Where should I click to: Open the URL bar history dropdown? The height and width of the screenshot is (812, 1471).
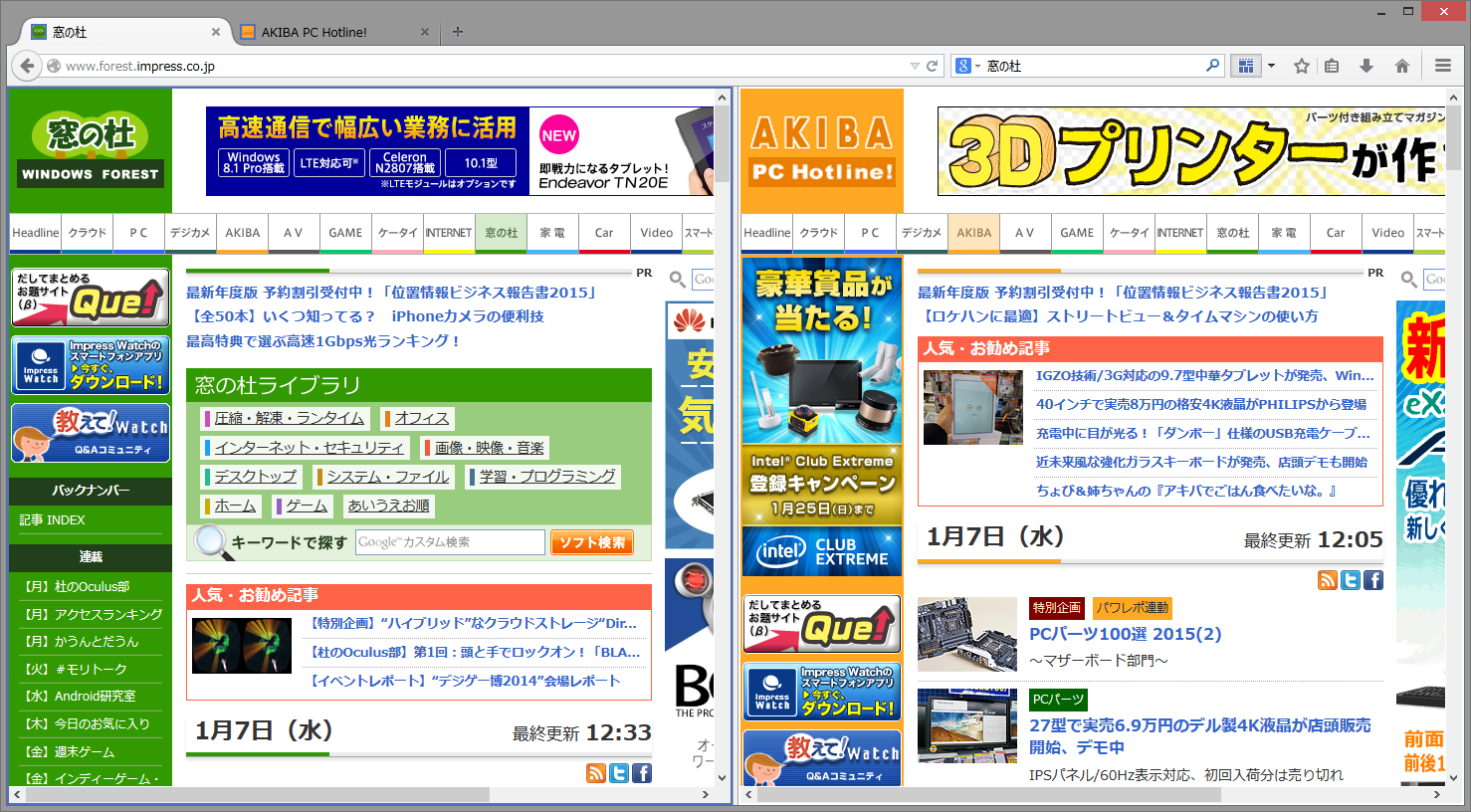[915, 66]
